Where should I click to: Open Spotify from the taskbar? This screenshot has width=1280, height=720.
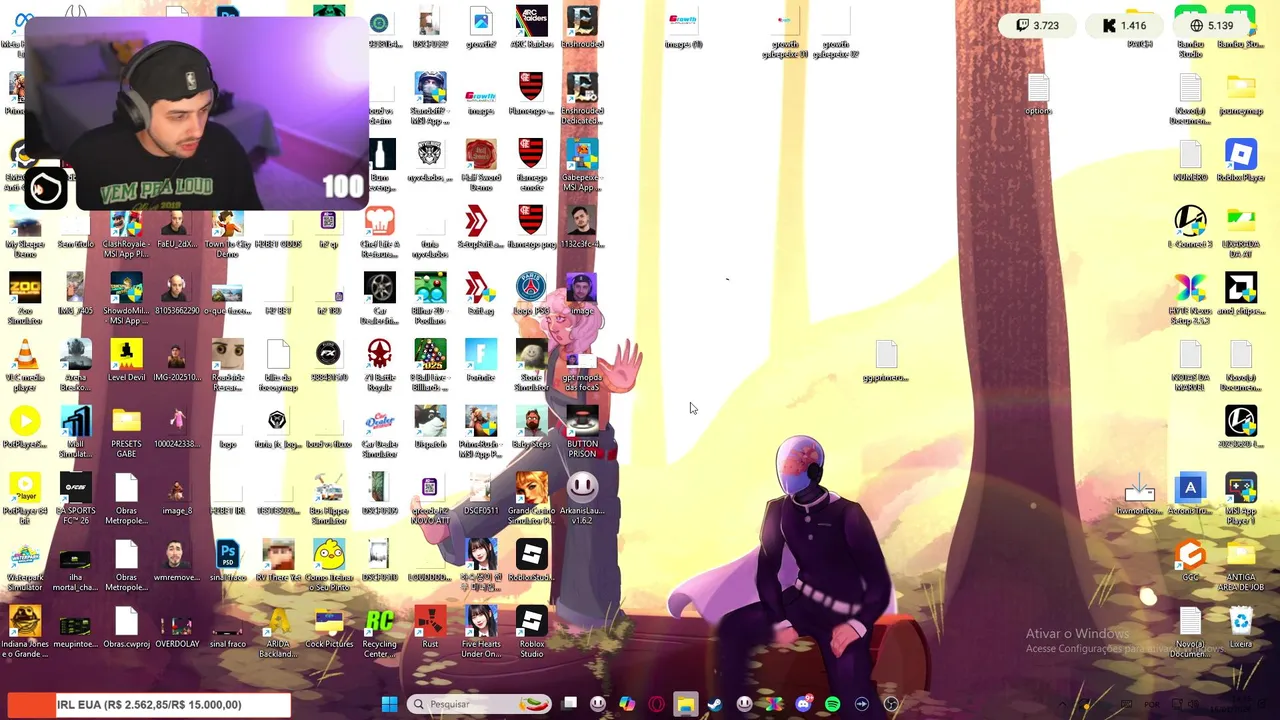[832, 704]
